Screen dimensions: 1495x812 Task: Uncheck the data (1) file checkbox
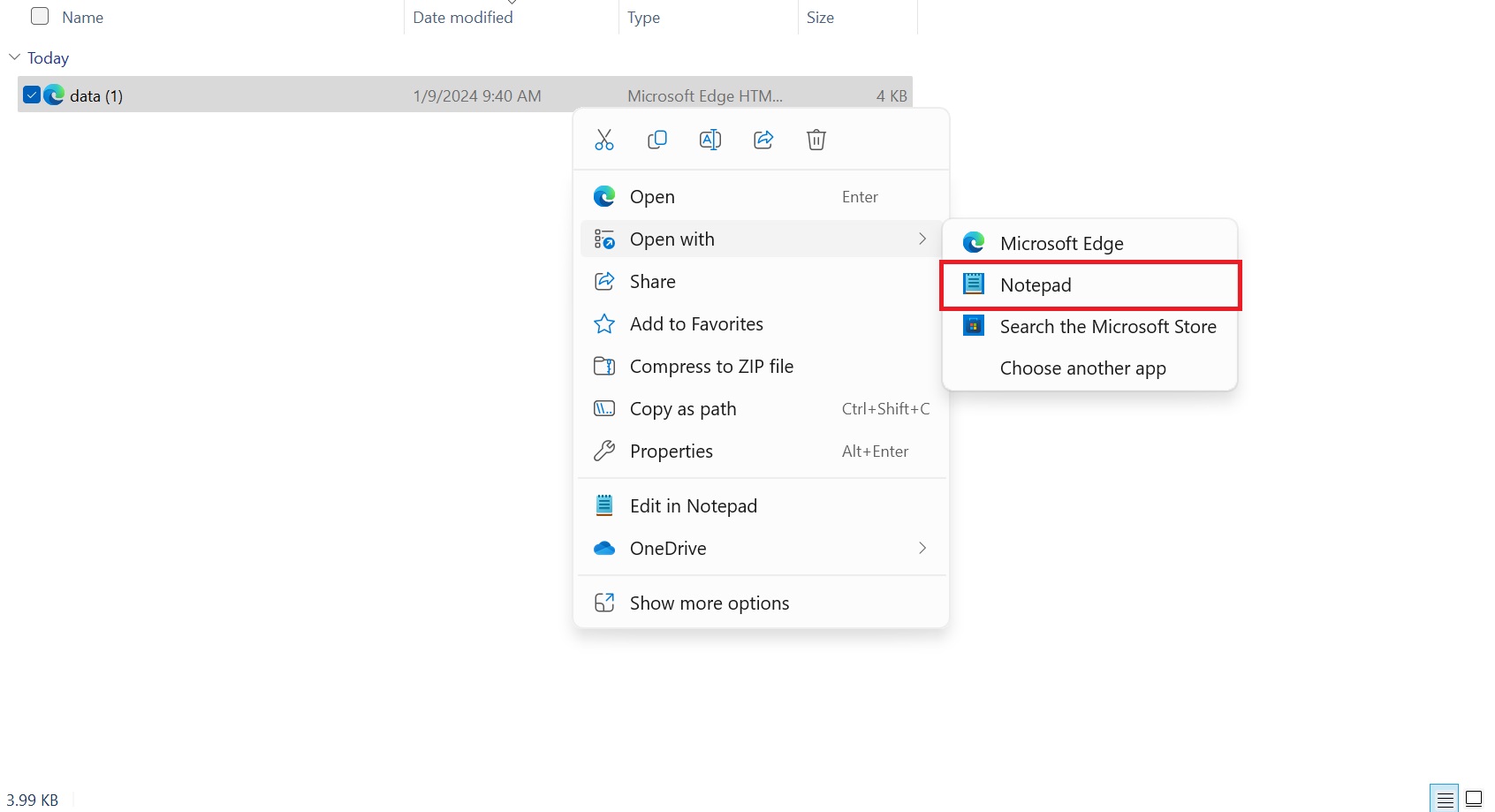tap(32, 95)
